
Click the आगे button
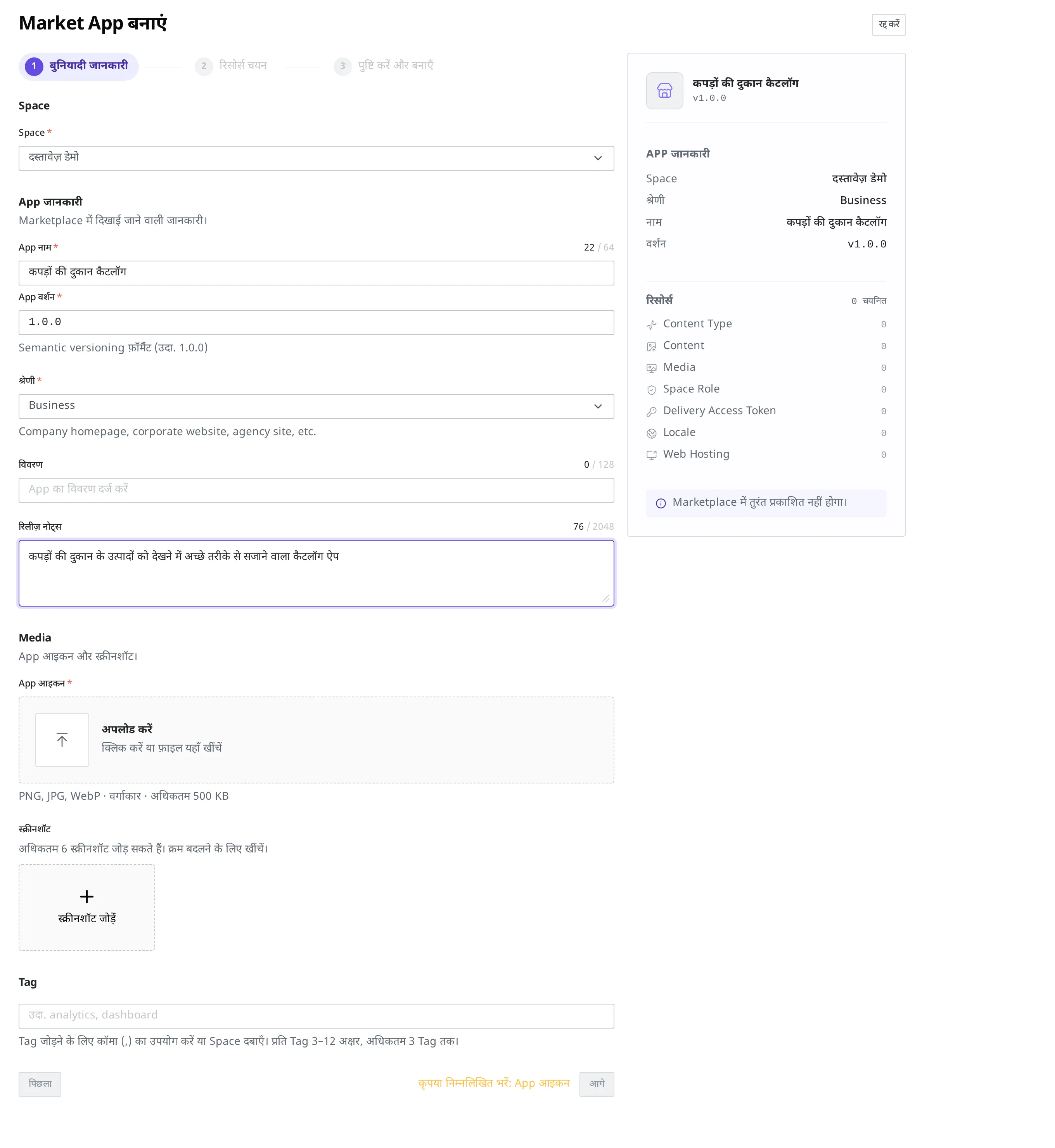coord(597,1084)
